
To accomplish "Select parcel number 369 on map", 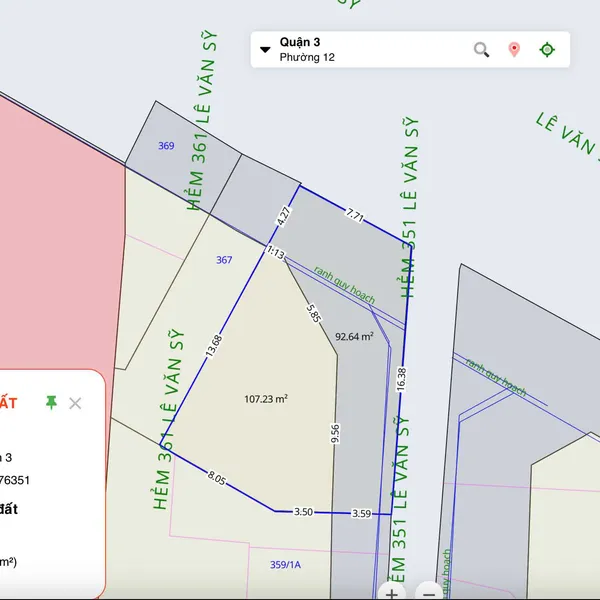I will (166, 146).
